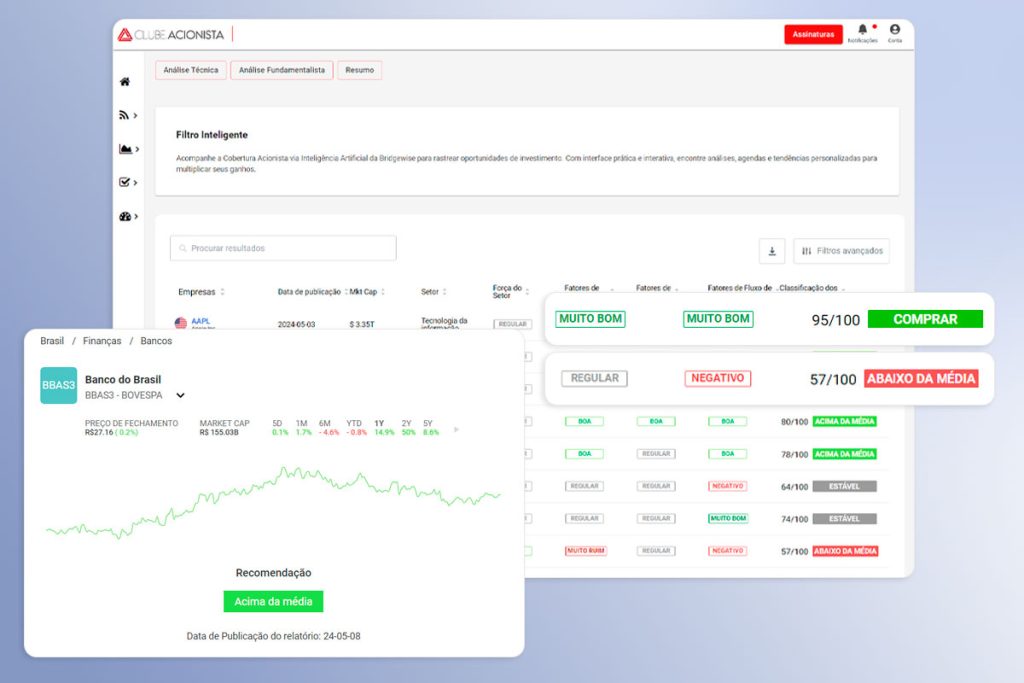The image size is (1024, 683).
Task: Click the NEGATIVO badge in the 64/100 row
Action: 728,486
